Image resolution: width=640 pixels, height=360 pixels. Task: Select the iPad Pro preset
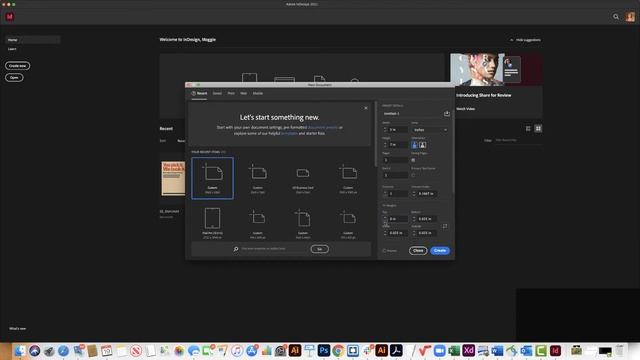212,223
